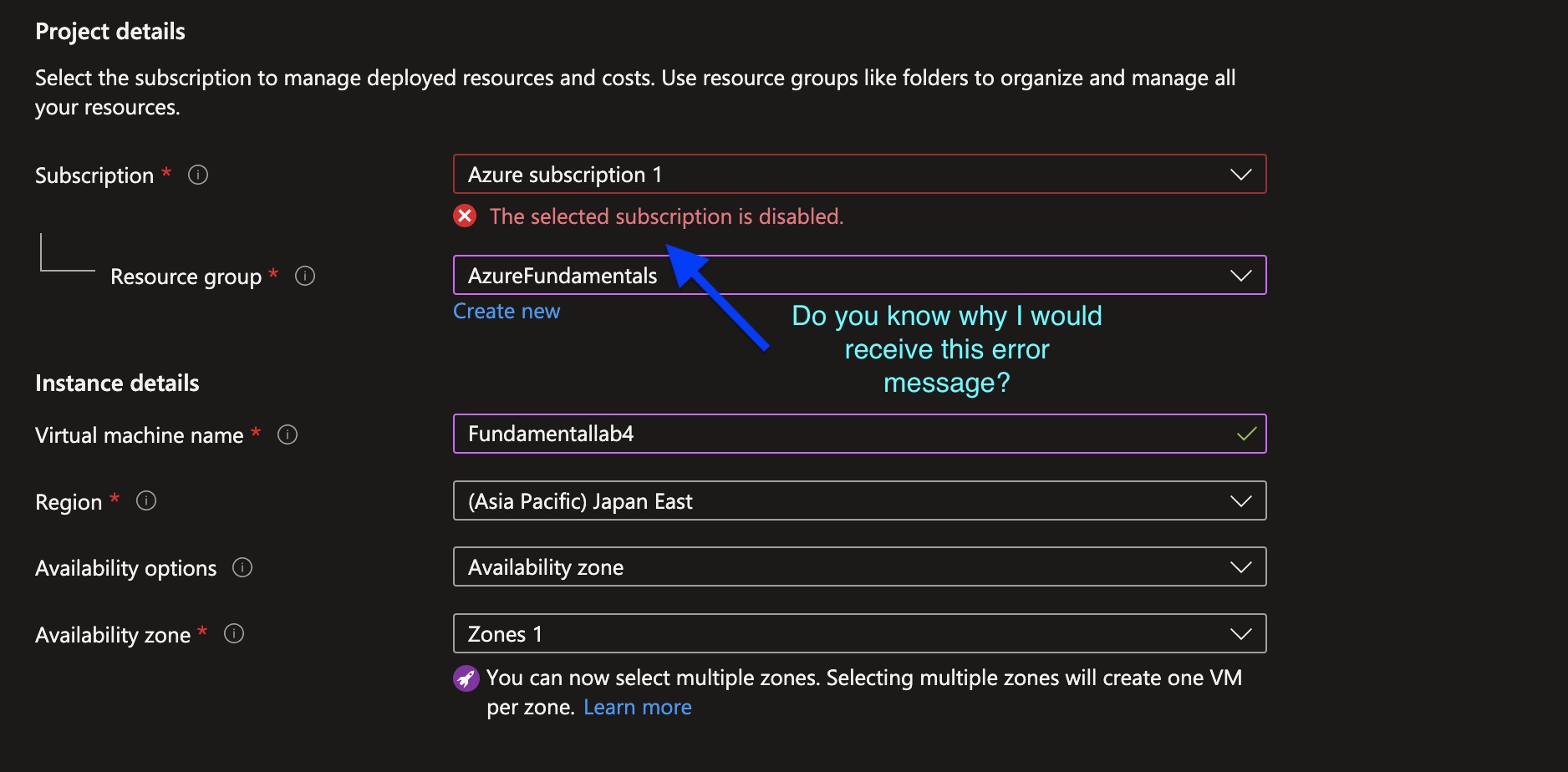The image size is (1568, 772).
Task: Open the Virtual machine name info icon
Action: (287, 434)
